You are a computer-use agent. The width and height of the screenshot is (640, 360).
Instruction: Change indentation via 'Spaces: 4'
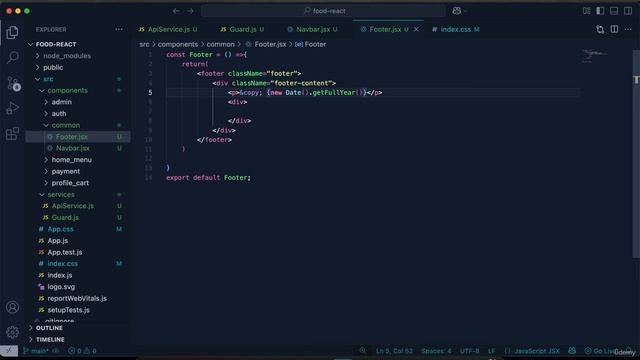tap(436, 351)
